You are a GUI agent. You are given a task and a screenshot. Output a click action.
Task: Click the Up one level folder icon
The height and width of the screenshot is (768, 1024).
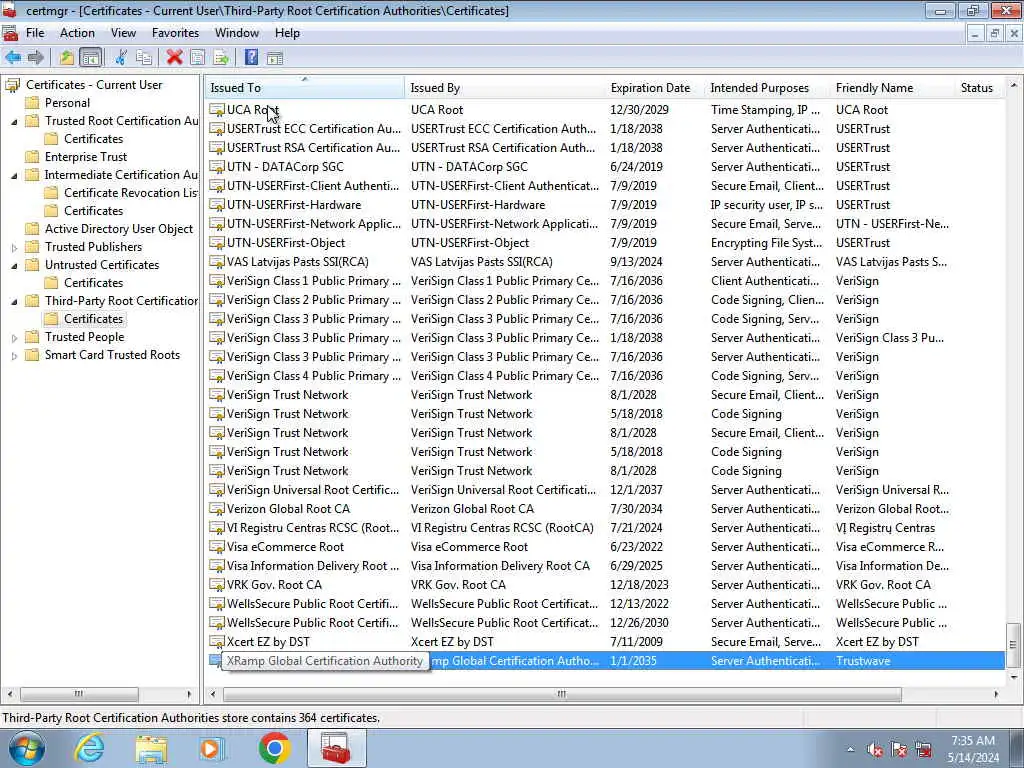tap(66, 57)
